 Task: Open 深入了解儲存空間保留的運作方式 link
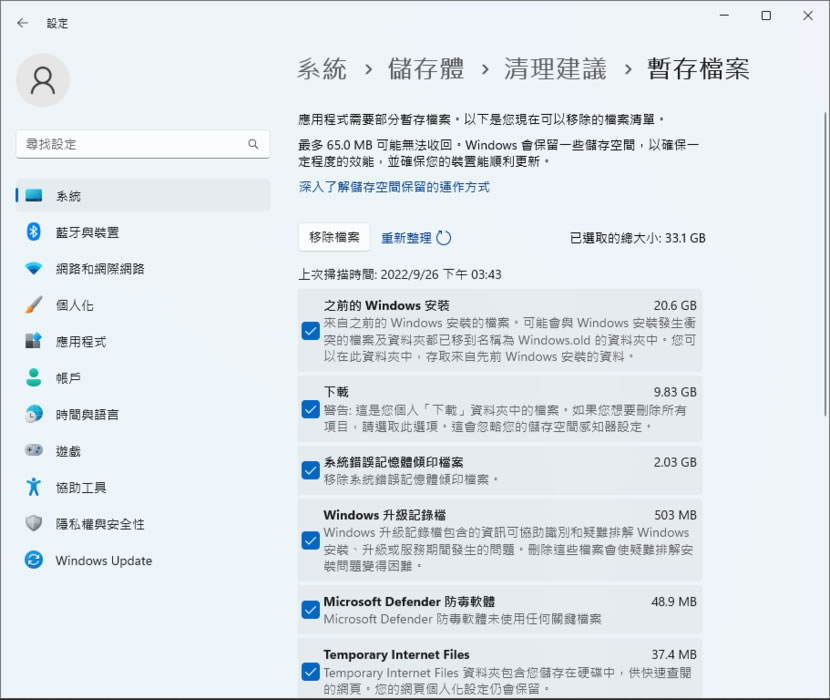pos(394,187)
